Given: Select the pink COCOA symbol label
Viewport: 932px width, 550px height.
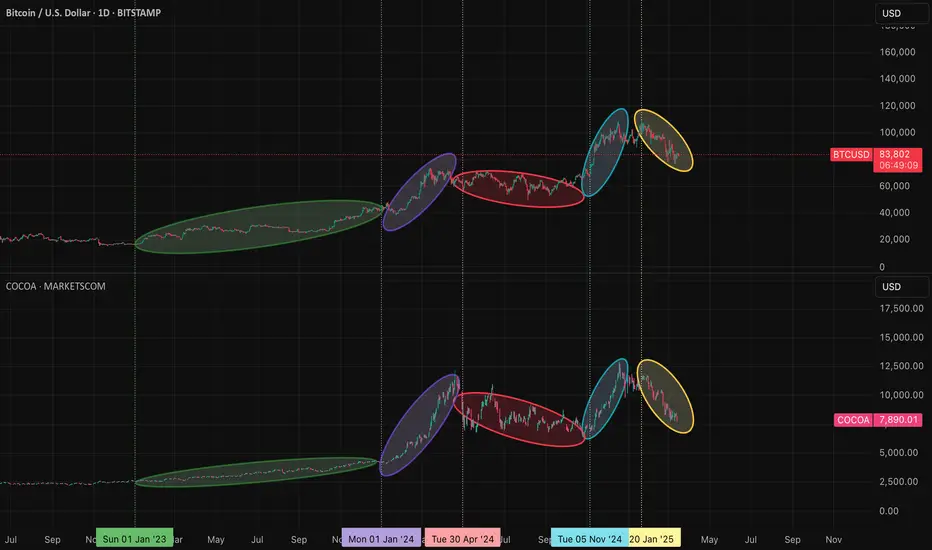Looking at the screenshot, I should click(x=850, y=421).
